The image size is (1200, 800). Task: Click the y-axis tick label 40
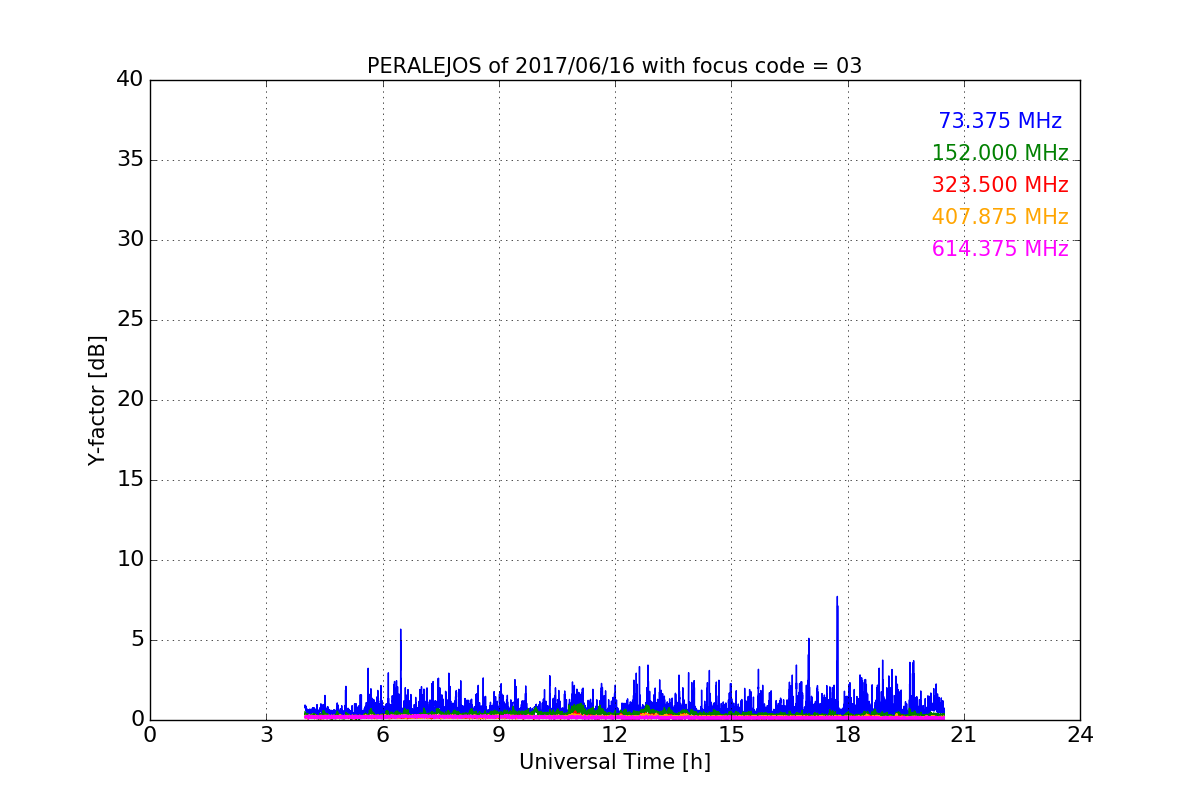pos(130,80)
